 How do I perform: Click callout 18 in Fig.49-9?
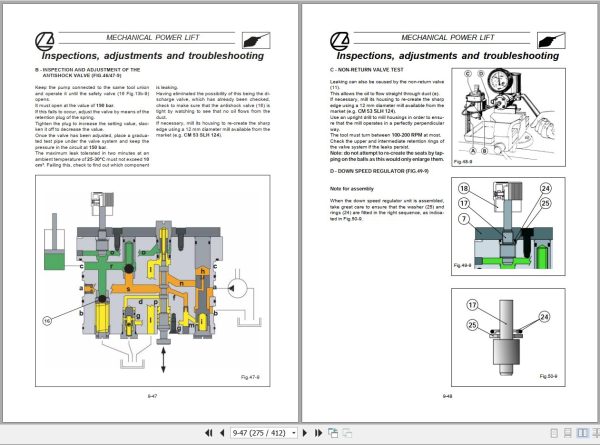(x=464, y=188)
